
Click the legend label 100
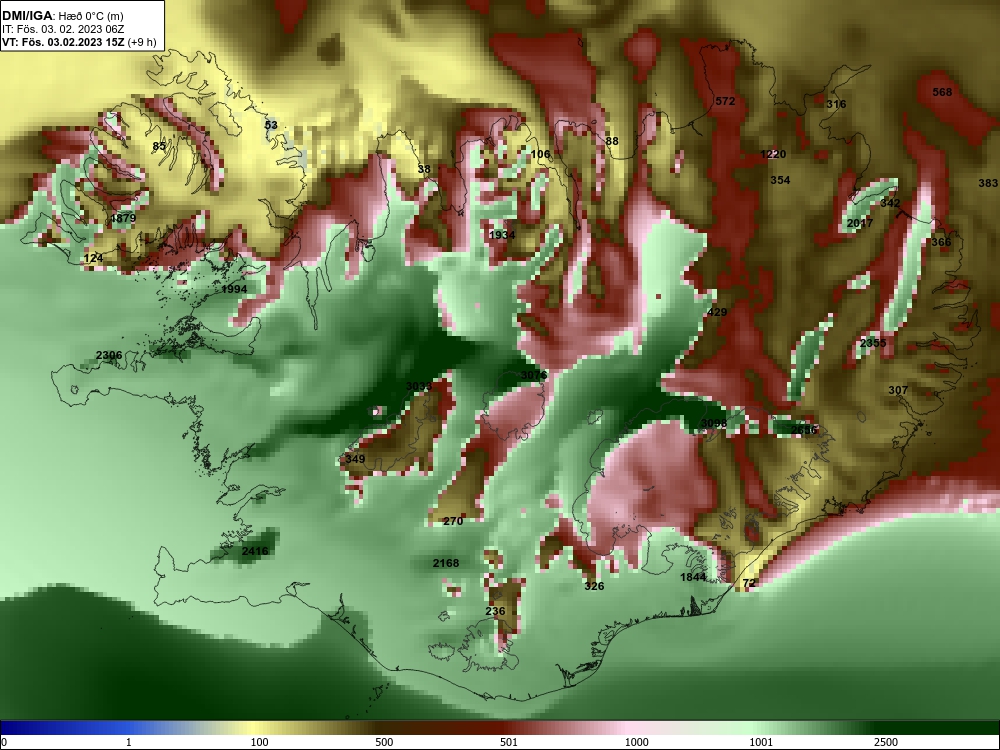click(259, 742)
